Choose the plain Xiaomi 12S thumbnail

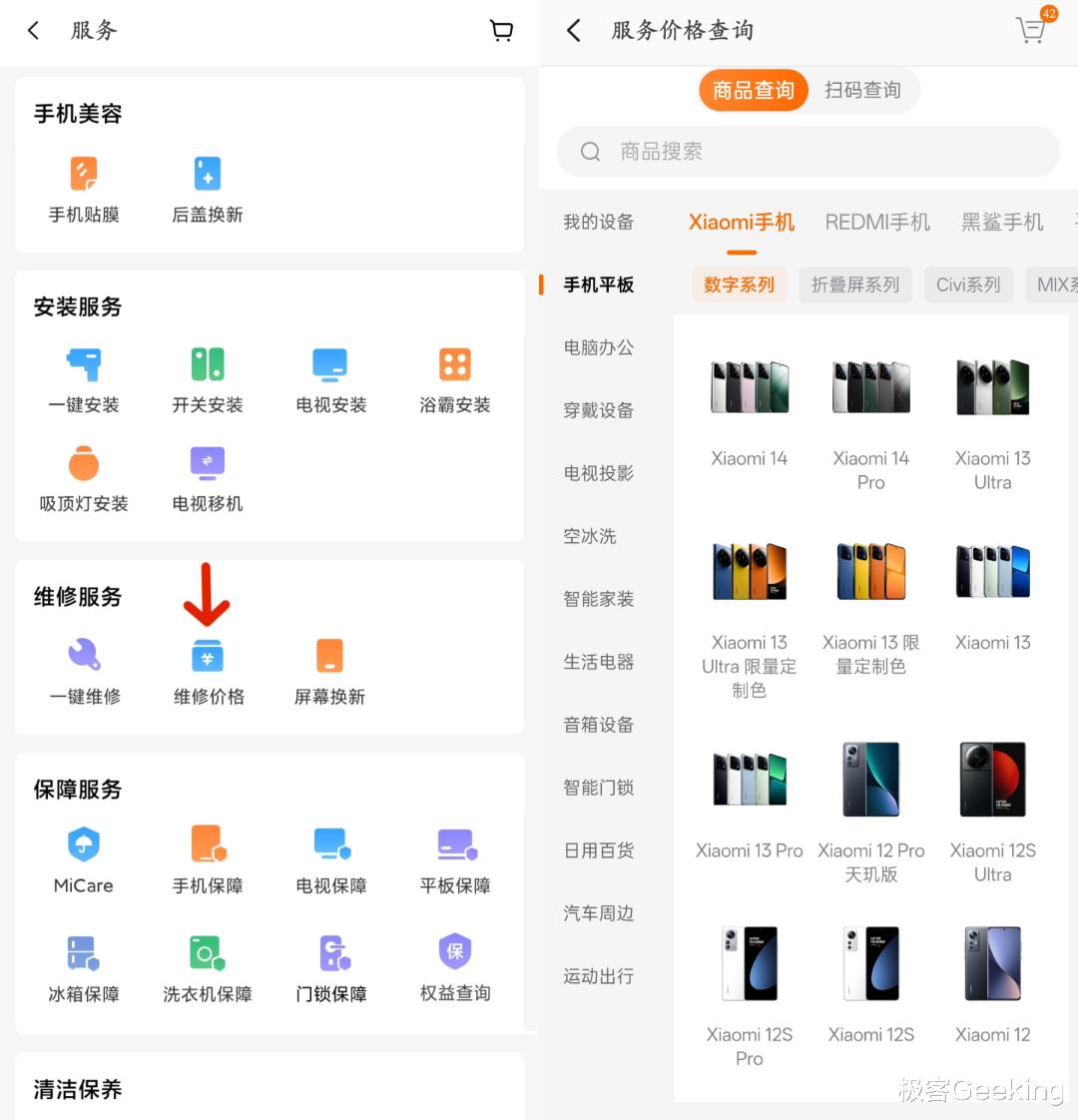870,963
